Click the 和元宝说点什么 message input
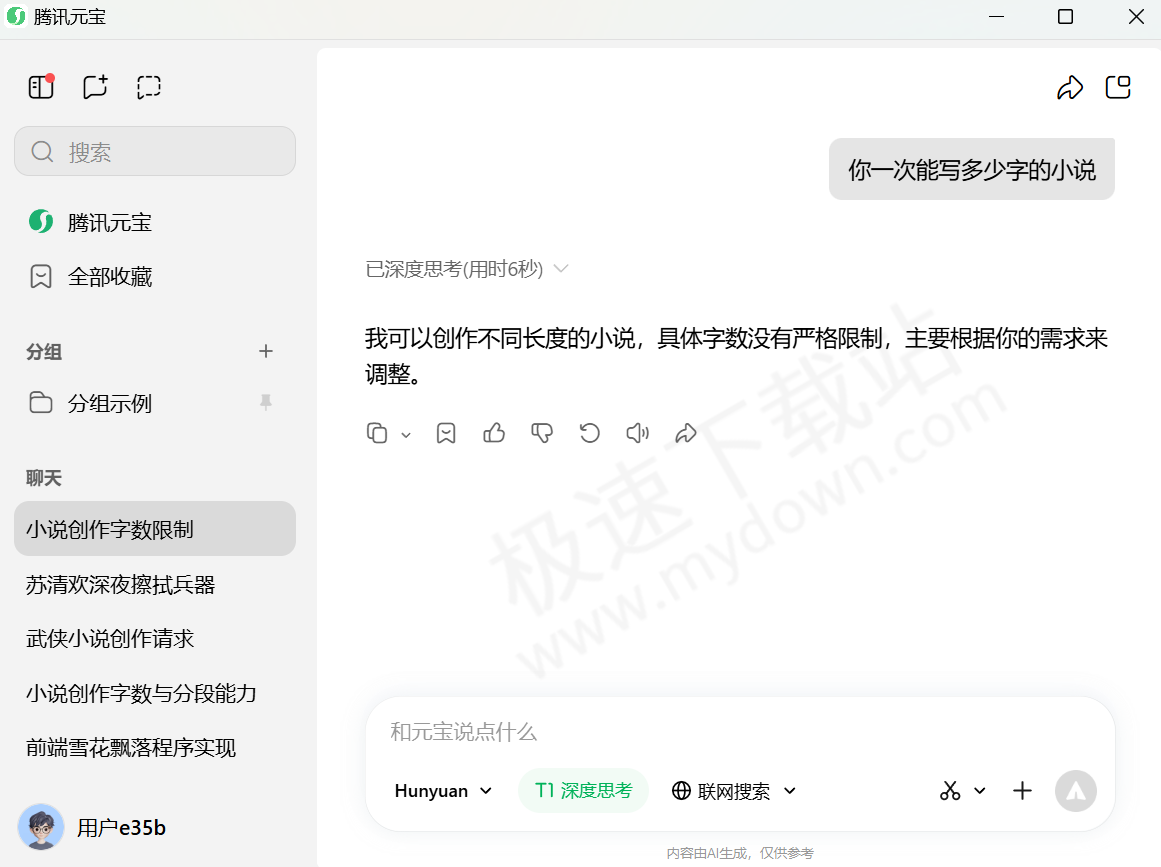This screenshot has height=867, width=1161. (740, 732)
